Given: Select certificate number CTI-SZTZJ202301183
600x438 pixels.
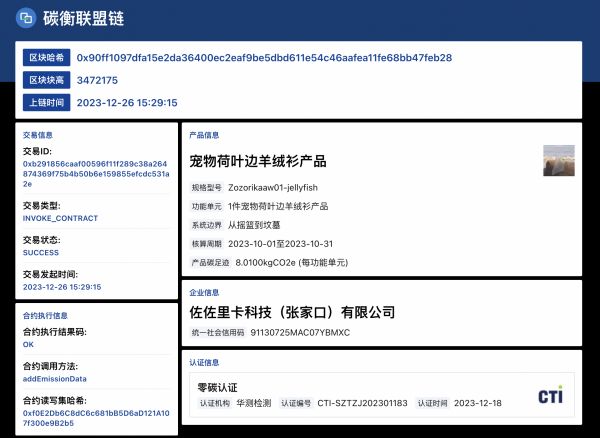Looking at the screenshot, I should [362, 403].
